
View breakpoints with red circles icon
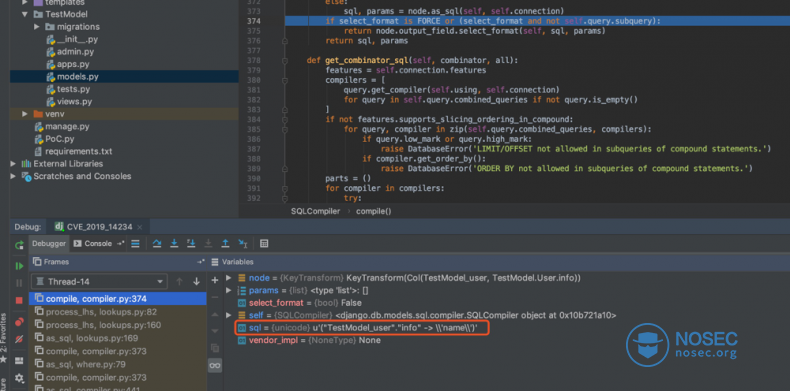(x=19, y=321)
